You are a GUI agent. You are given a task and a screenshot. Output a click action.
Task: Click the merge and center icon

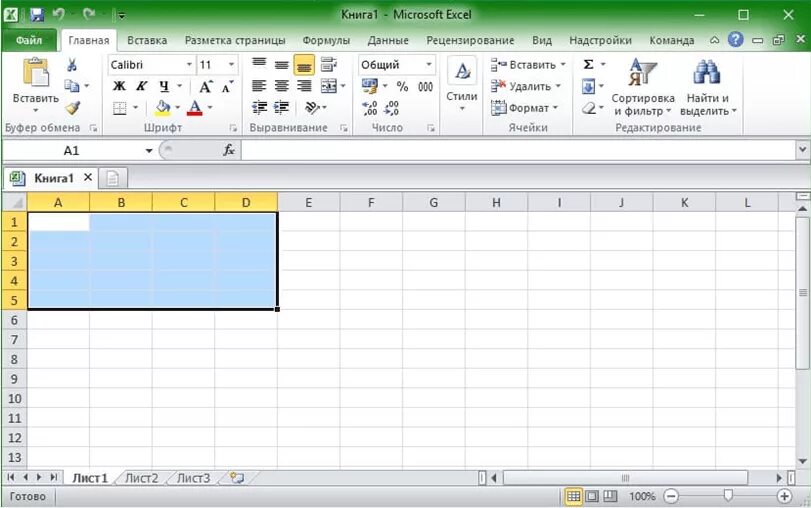click(329, 86)
